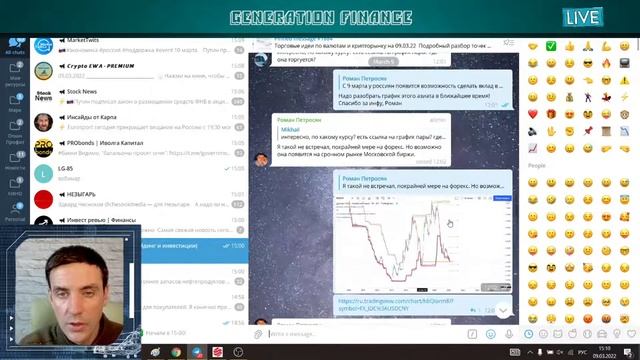Insert the gift box emoji
Screen dimensions: 640x360
click(551, 114)
